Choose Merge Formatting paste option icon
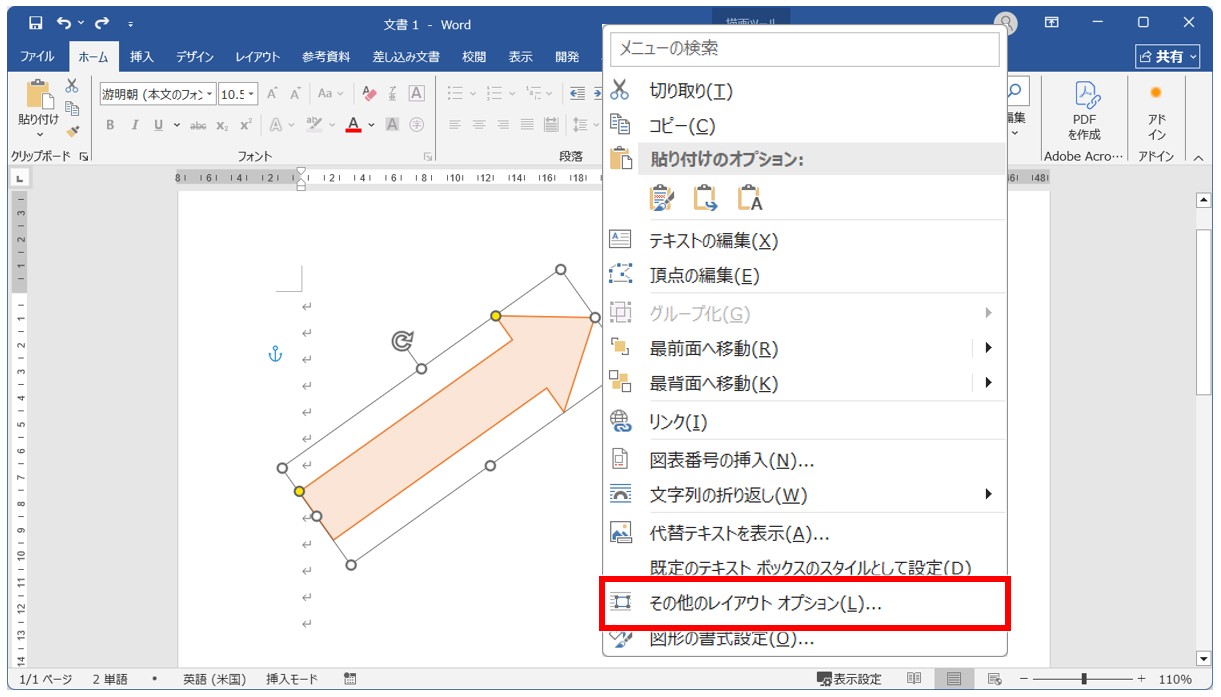The height and width of the screenshot is (697, 1221). (705, 198)
